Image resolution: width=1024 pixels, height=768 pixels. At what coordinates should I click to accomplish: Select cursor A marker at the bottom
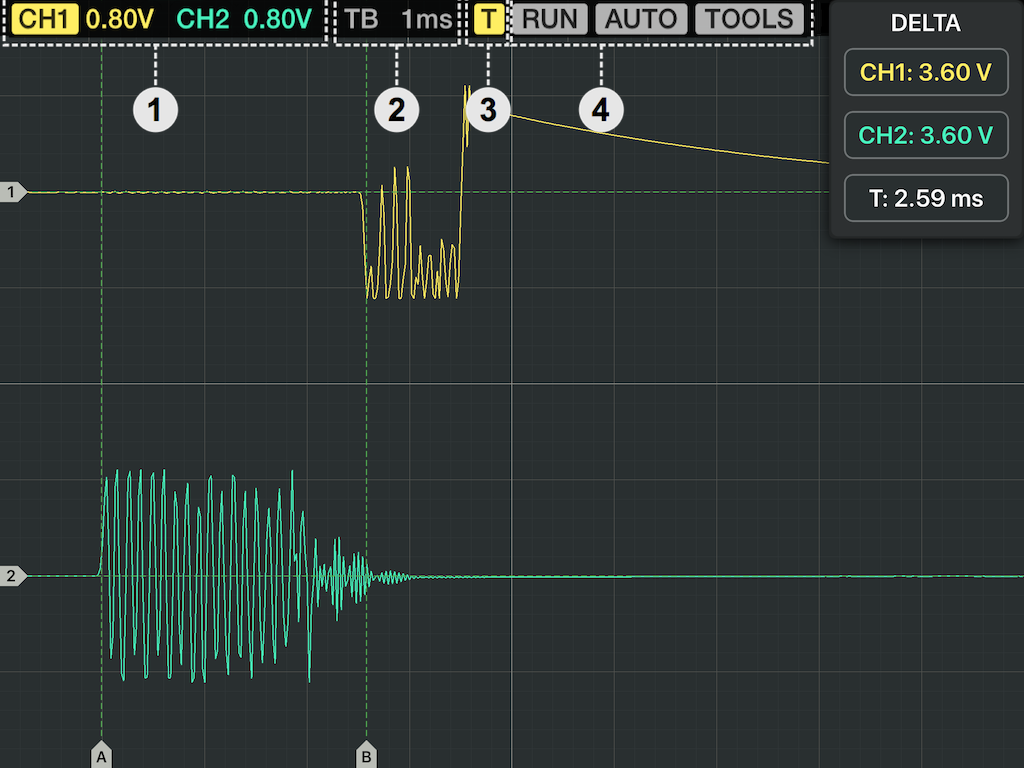point(101,756)
